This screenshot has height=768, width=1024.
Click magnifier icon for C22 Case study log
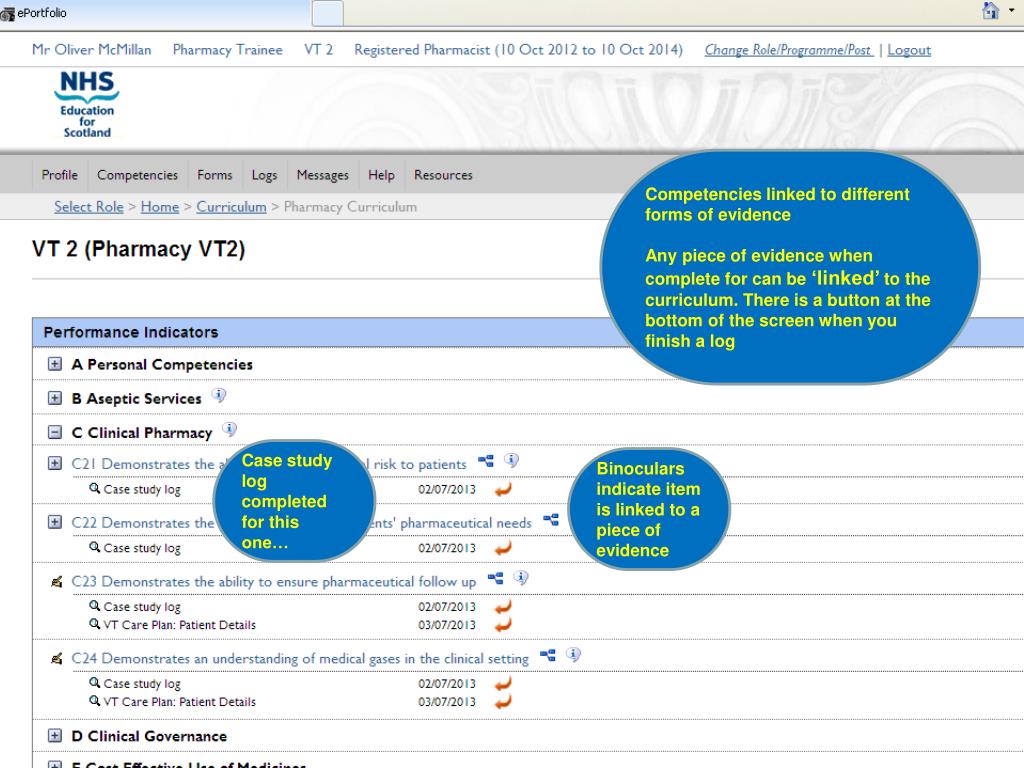click(95, 547)
